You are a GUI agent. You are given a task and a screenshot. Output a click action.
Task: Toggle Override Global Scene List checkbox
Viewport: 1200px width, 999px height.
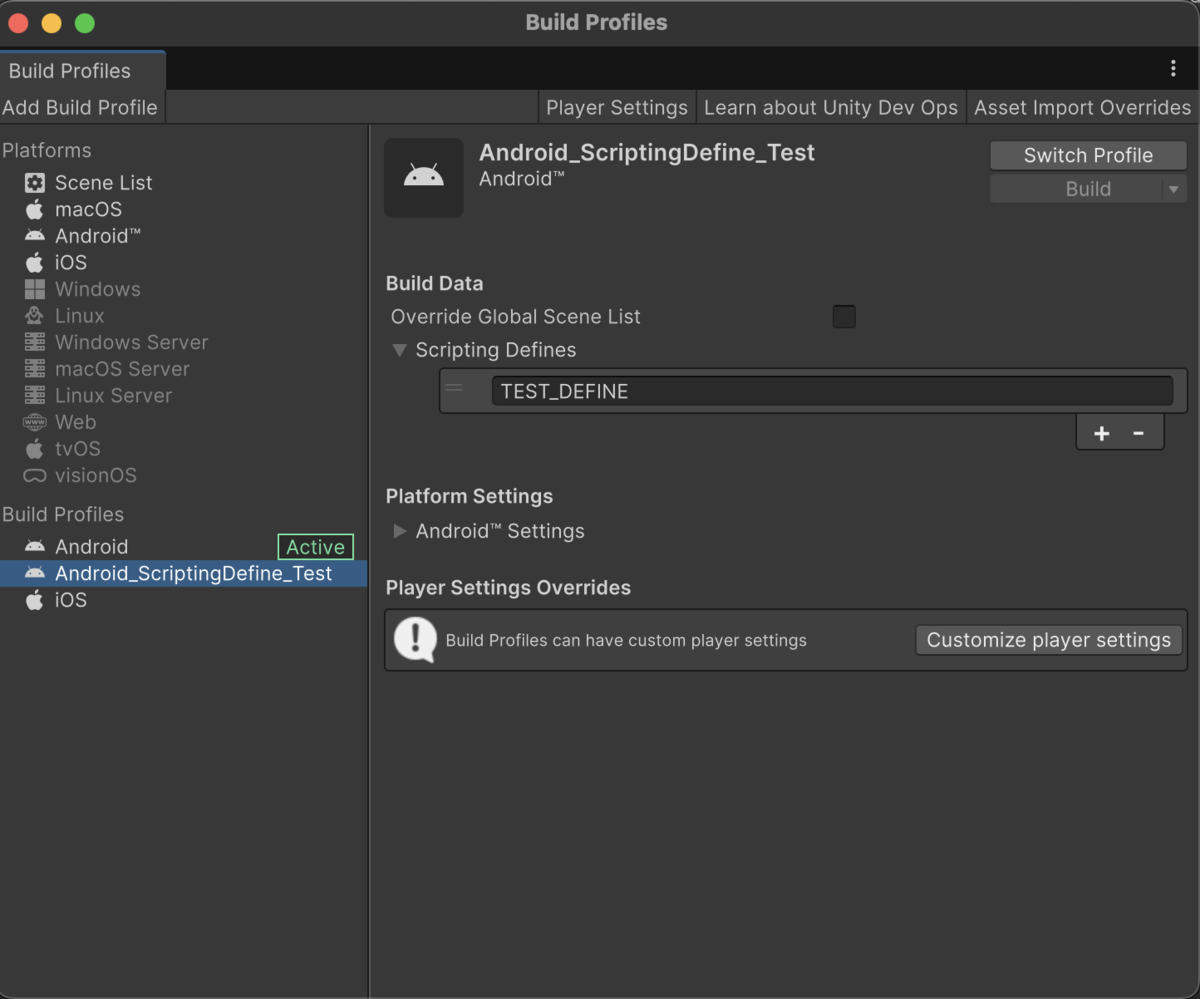[844, 317]
